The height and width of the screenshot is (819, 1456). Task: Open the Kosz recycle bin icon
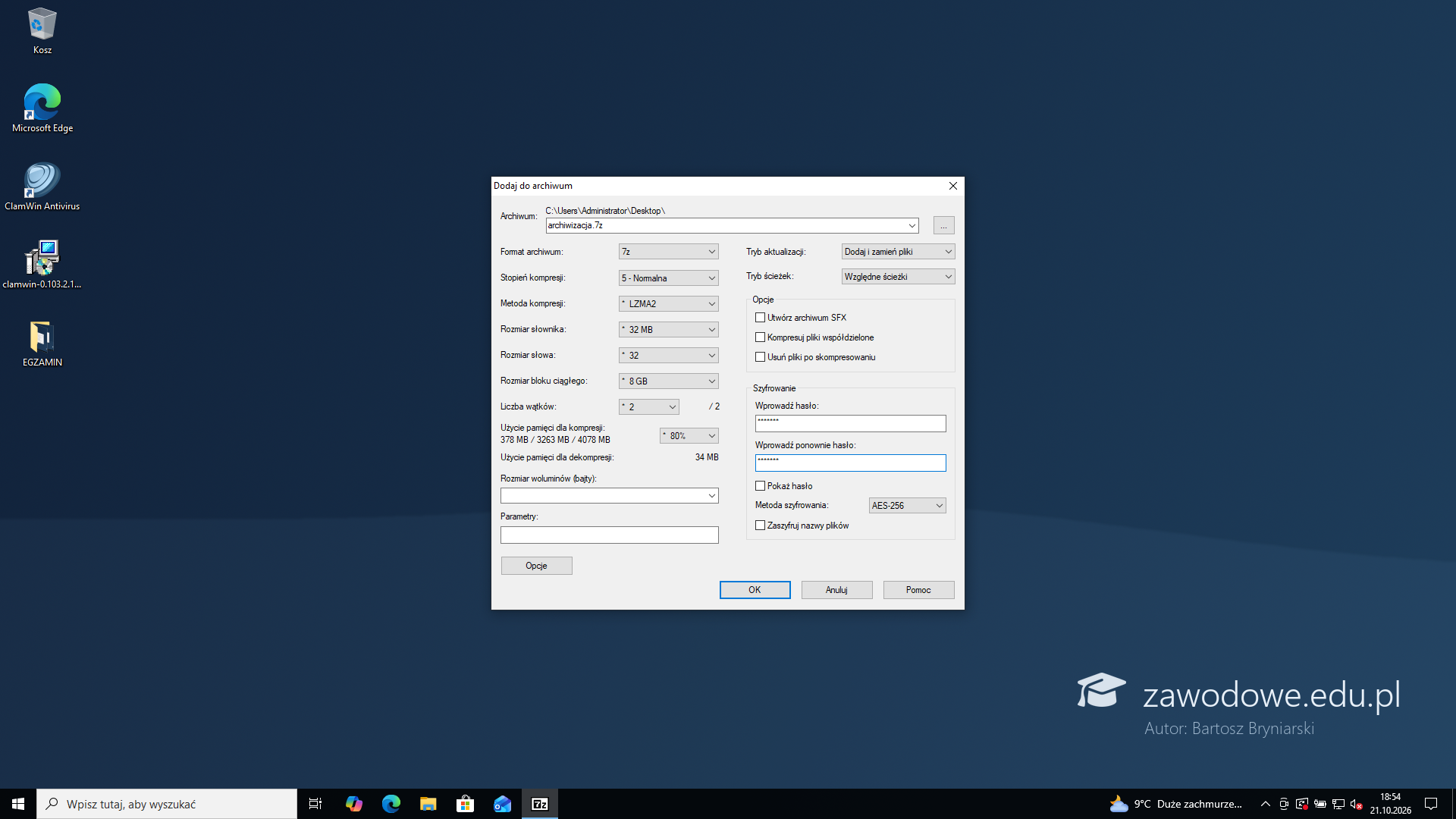tap(42, 32)
